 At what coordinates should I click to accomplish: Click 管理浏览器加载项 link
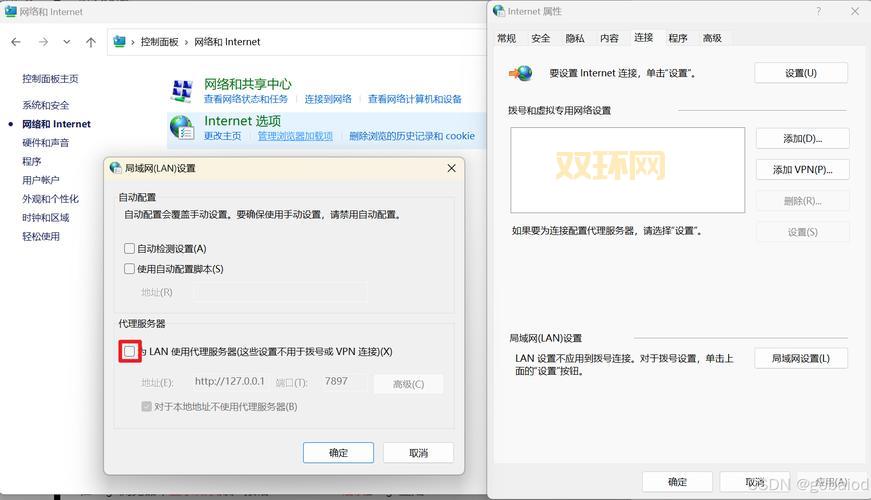pos(295,136)
